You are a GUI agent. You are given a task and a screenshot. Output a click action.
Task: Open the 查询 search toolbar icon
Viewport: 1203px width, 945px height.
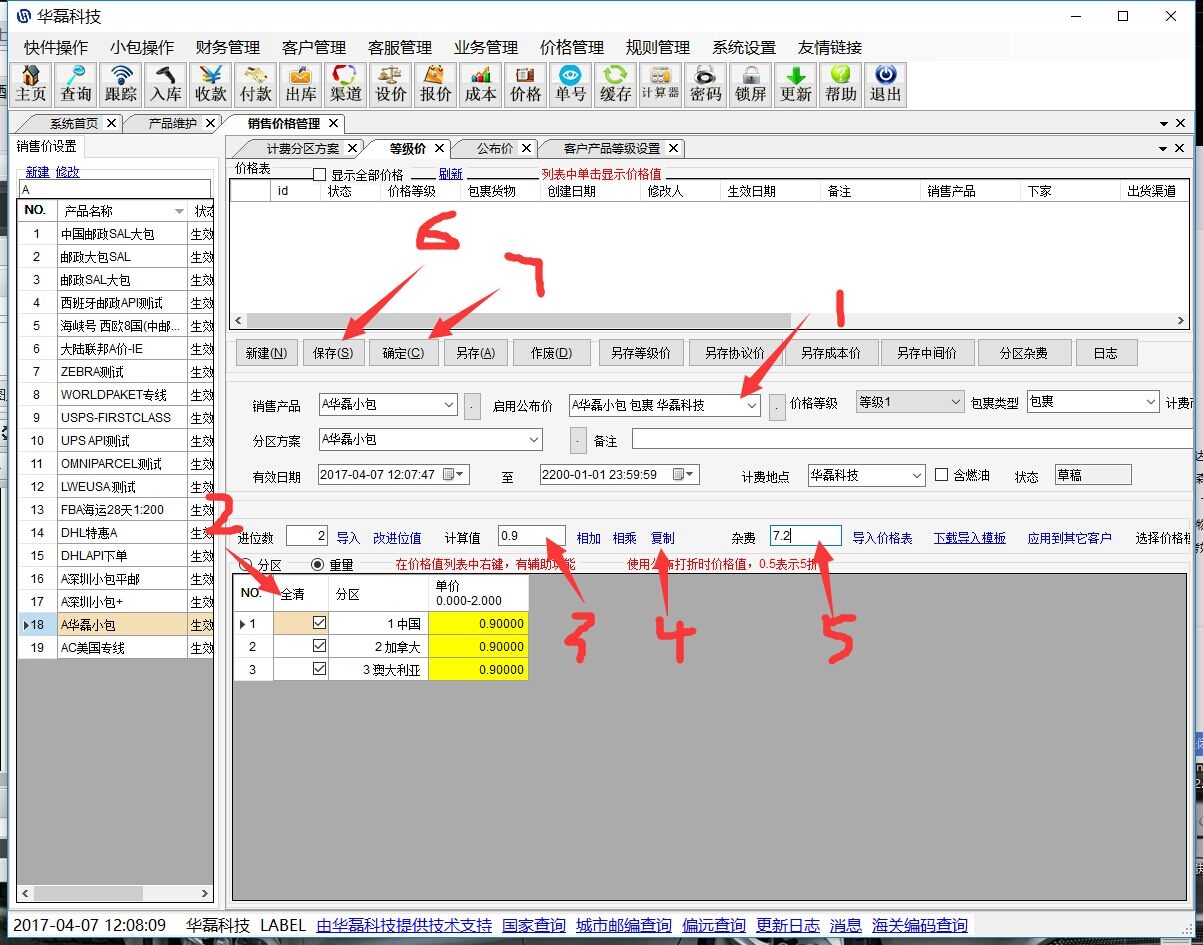click(x=76, y=83)
